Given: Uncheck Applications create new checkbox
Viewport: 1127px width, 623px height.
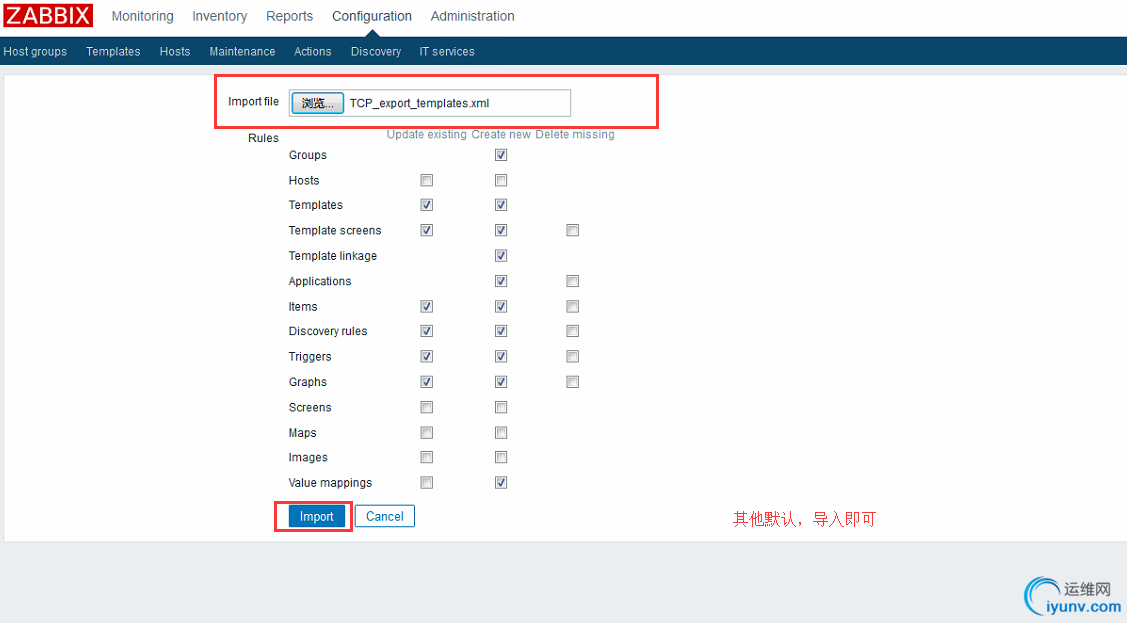Looking at the screenshot, I should coord(501,281).
